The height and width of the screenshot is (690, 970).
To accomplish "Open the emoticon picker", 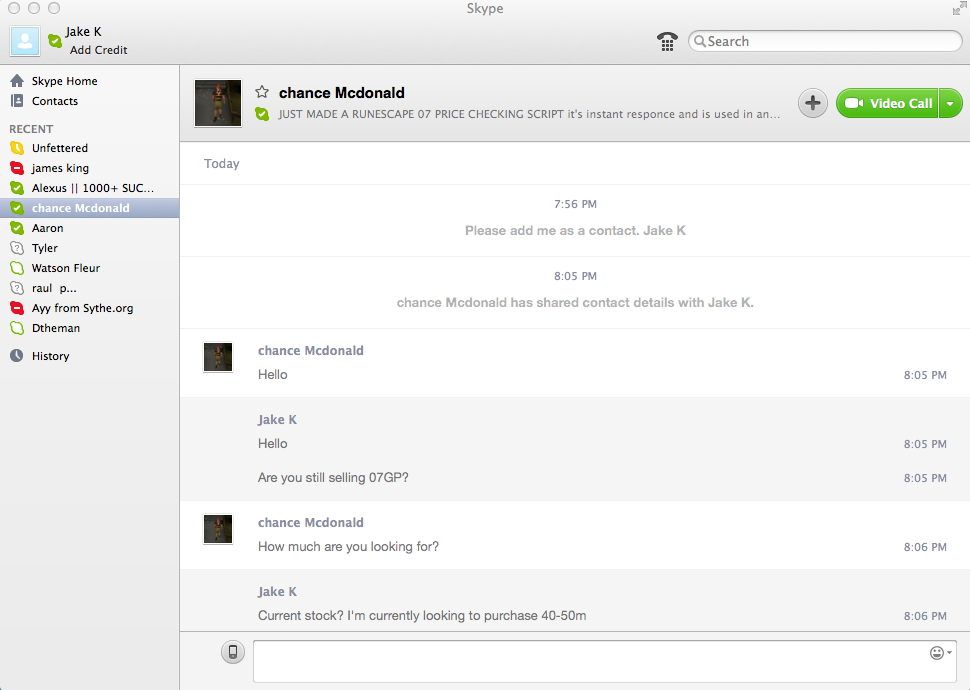I will tap(940, 653).
